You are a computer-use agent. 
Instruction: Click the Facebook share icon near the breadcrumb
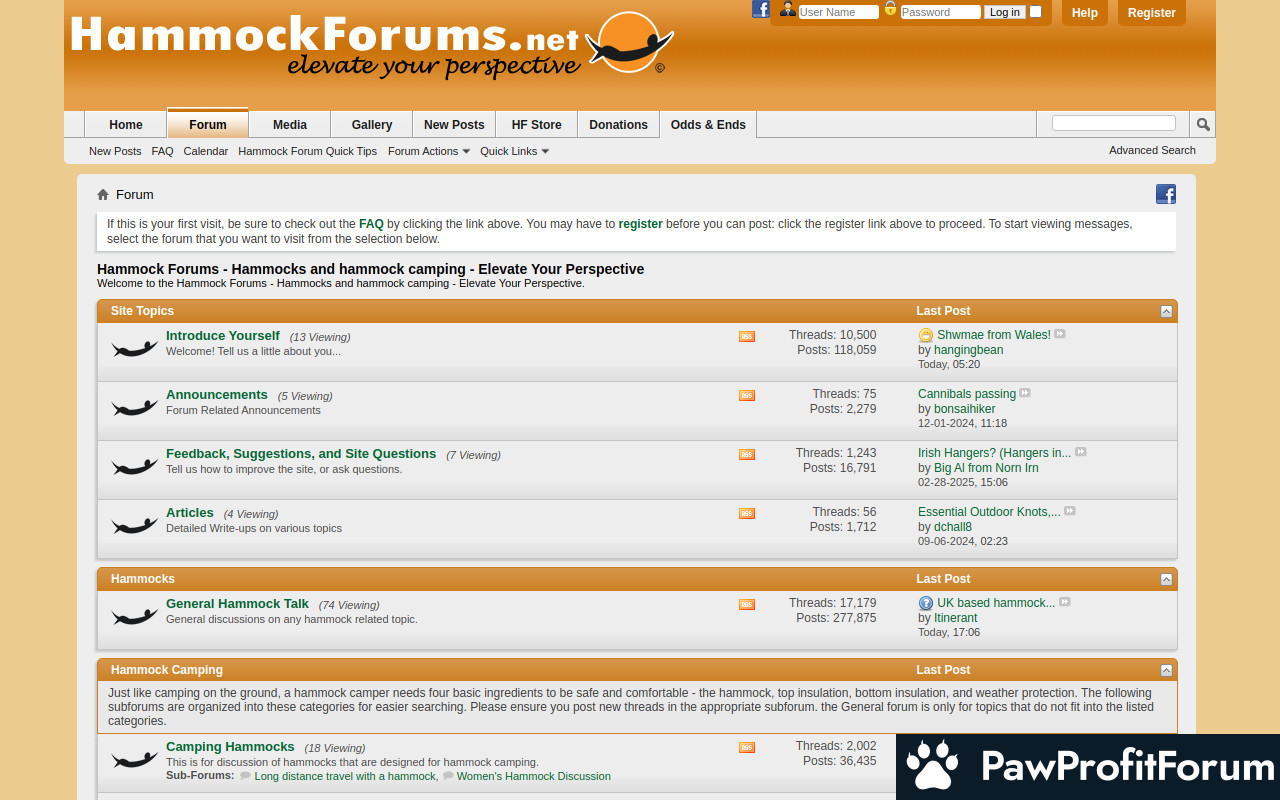tap(1165, 194)
